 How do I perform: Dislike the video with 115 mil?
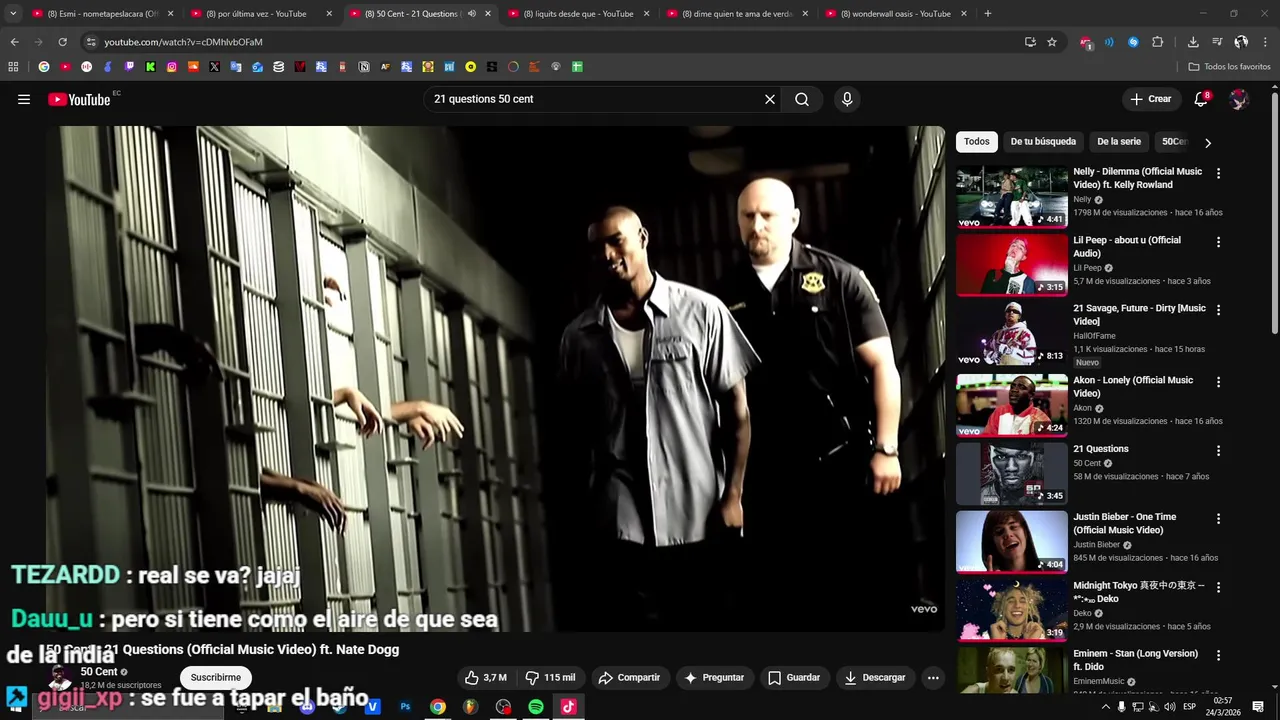coord(550,678)
